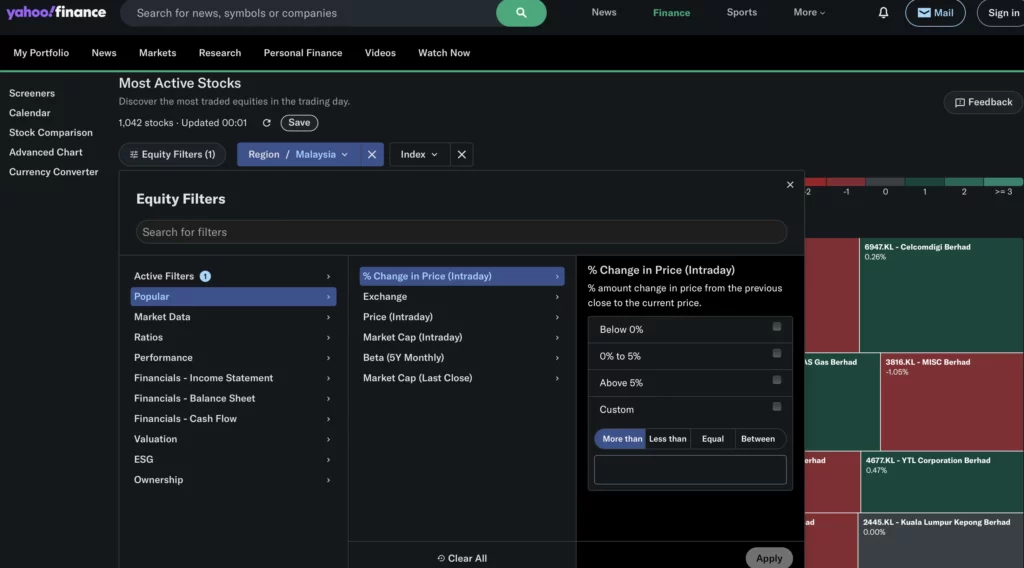Select the Between comparison

pyautogui.click(x=758, y=439)
